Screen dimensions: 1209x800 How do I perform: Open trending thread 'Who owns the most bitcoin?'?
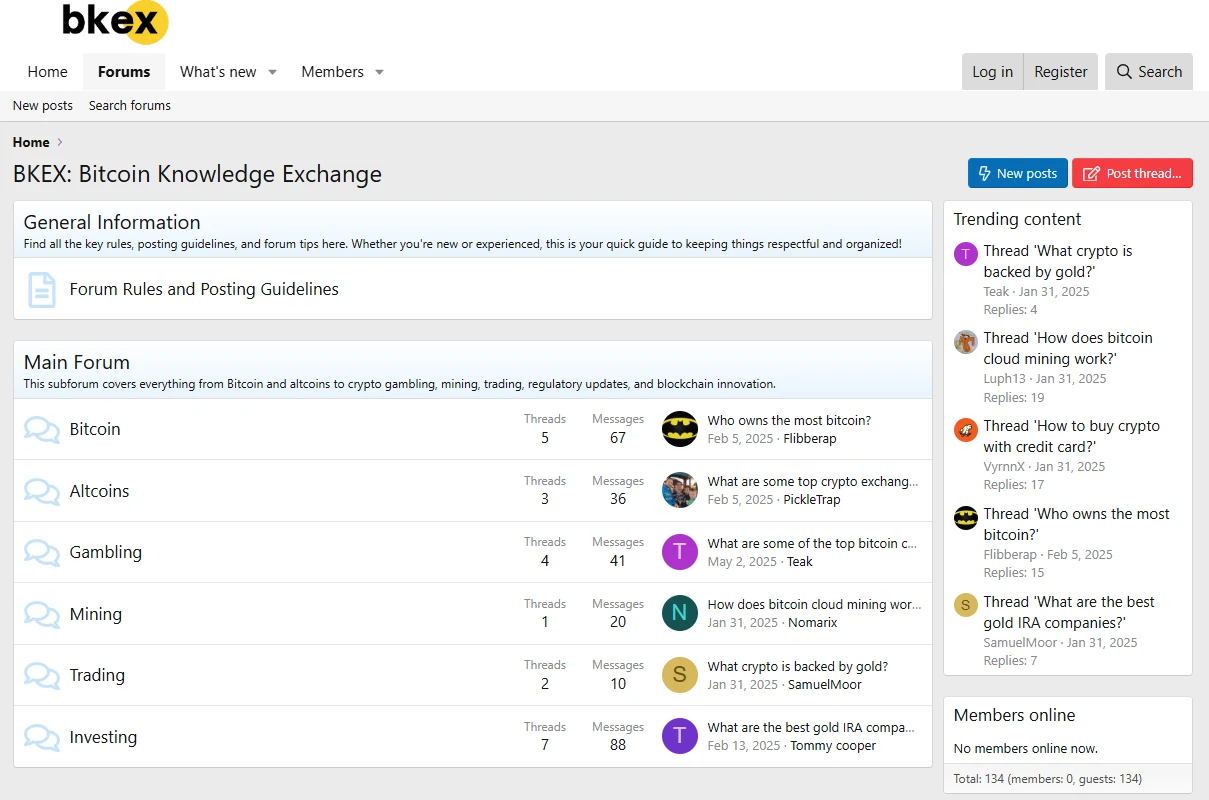click(x=1077, y=524)
